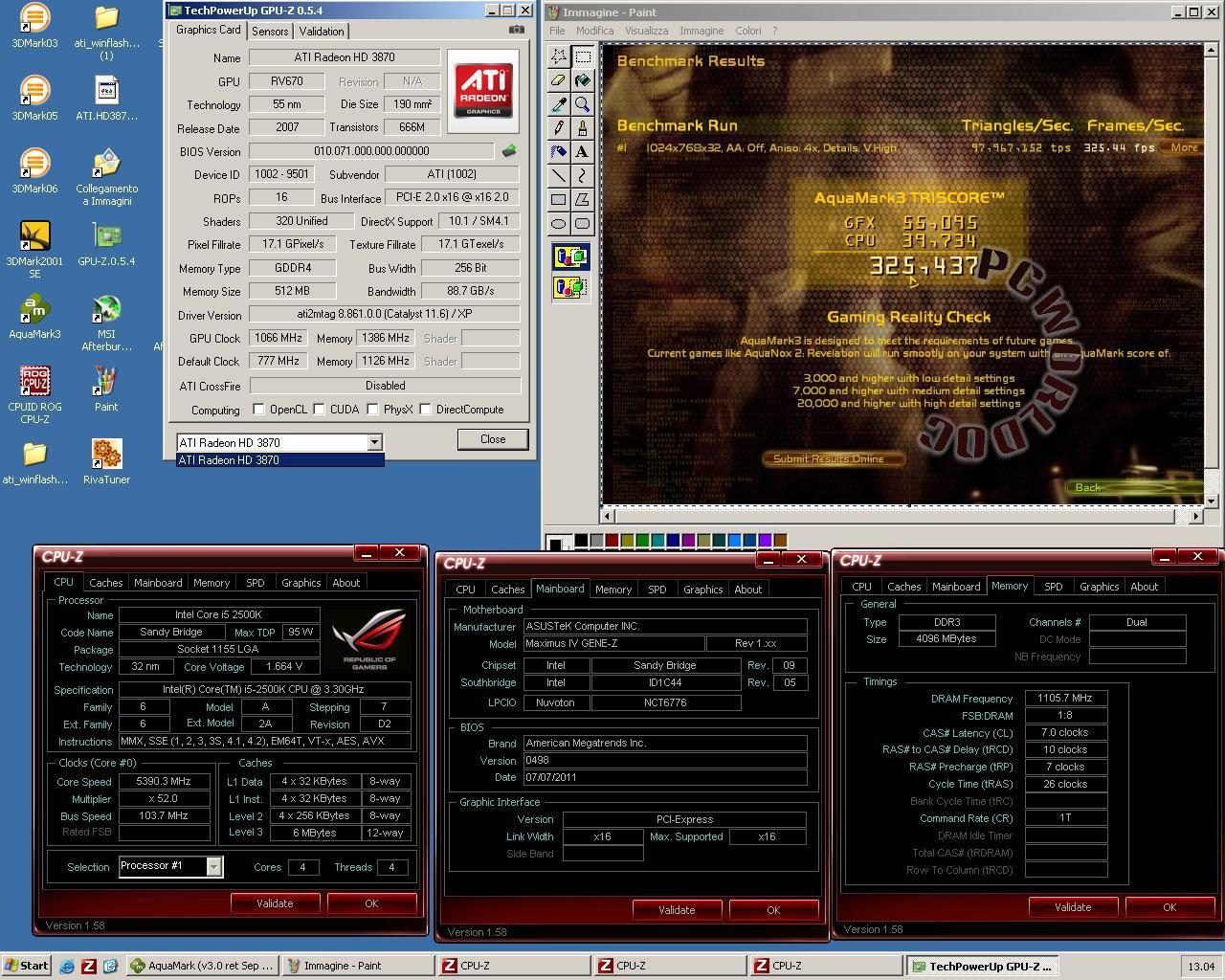Pick the straight Line tool
The width and height of the screenshot is (1225, 980).
[x=559, y=176]
